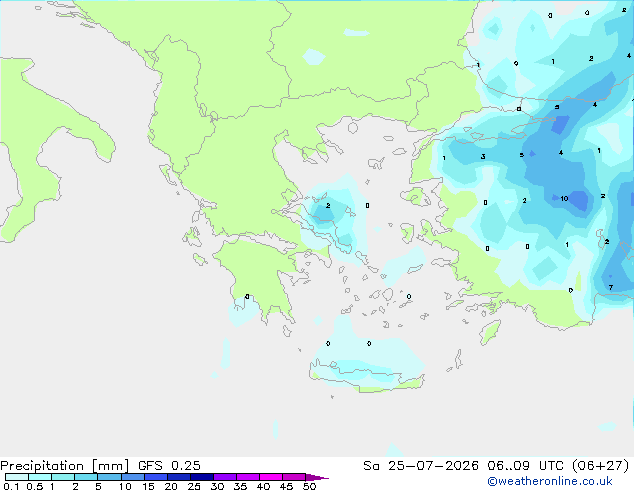Open the weatheronline.co.uk copyright link
The image size is (634, 490).
[550, 481]
